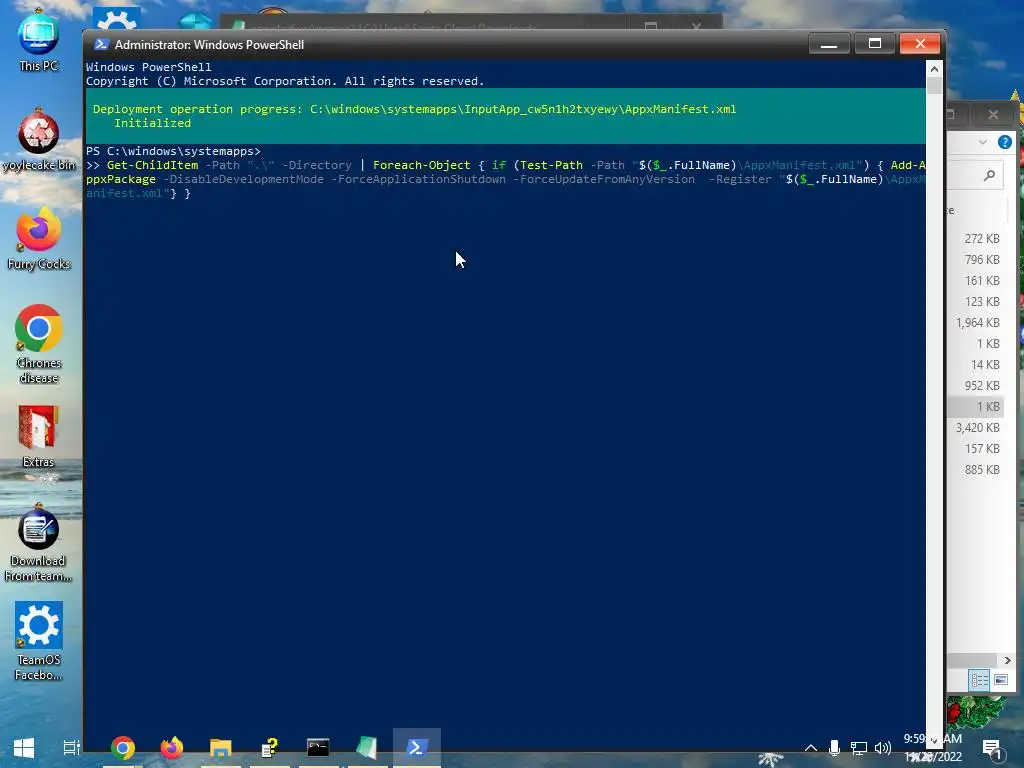Viewport: 1024px width, 768px height.
Task: Launch the Firefox desktop shortcut
Action: pyautogui.click(x=39, y=239)
